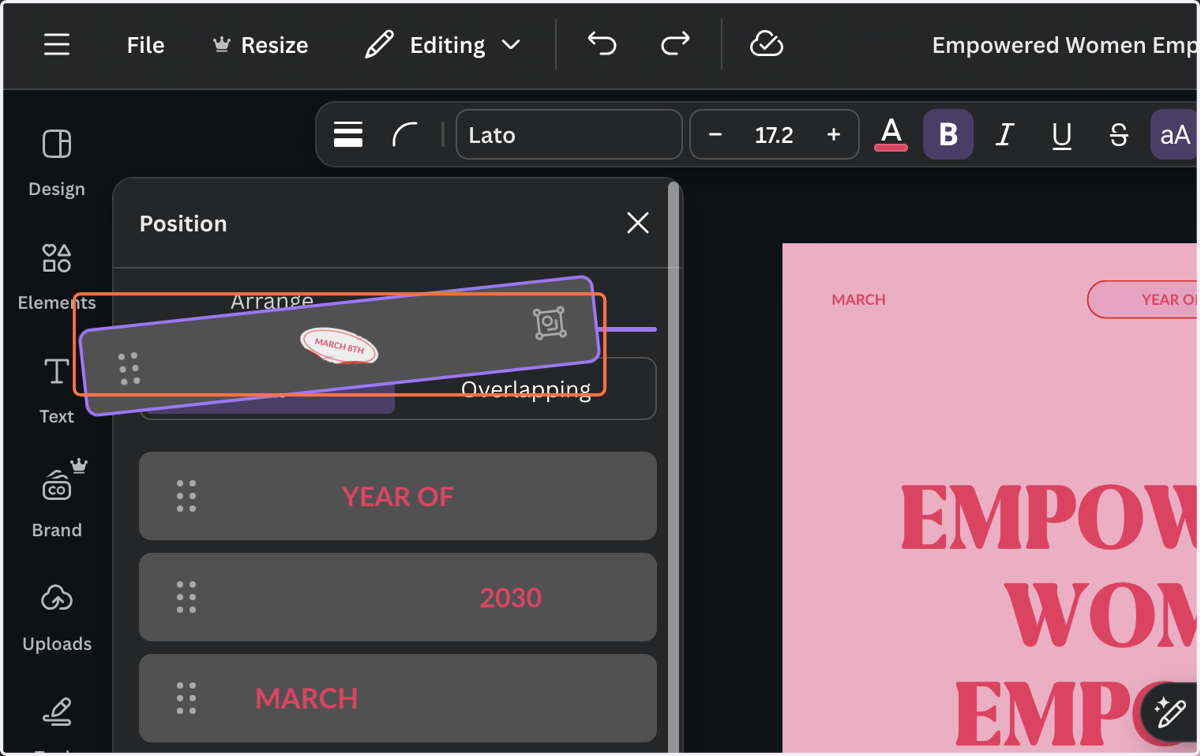Toggle underline formatting
This screenshot has width=1200, height=756.
(1062, 135)
